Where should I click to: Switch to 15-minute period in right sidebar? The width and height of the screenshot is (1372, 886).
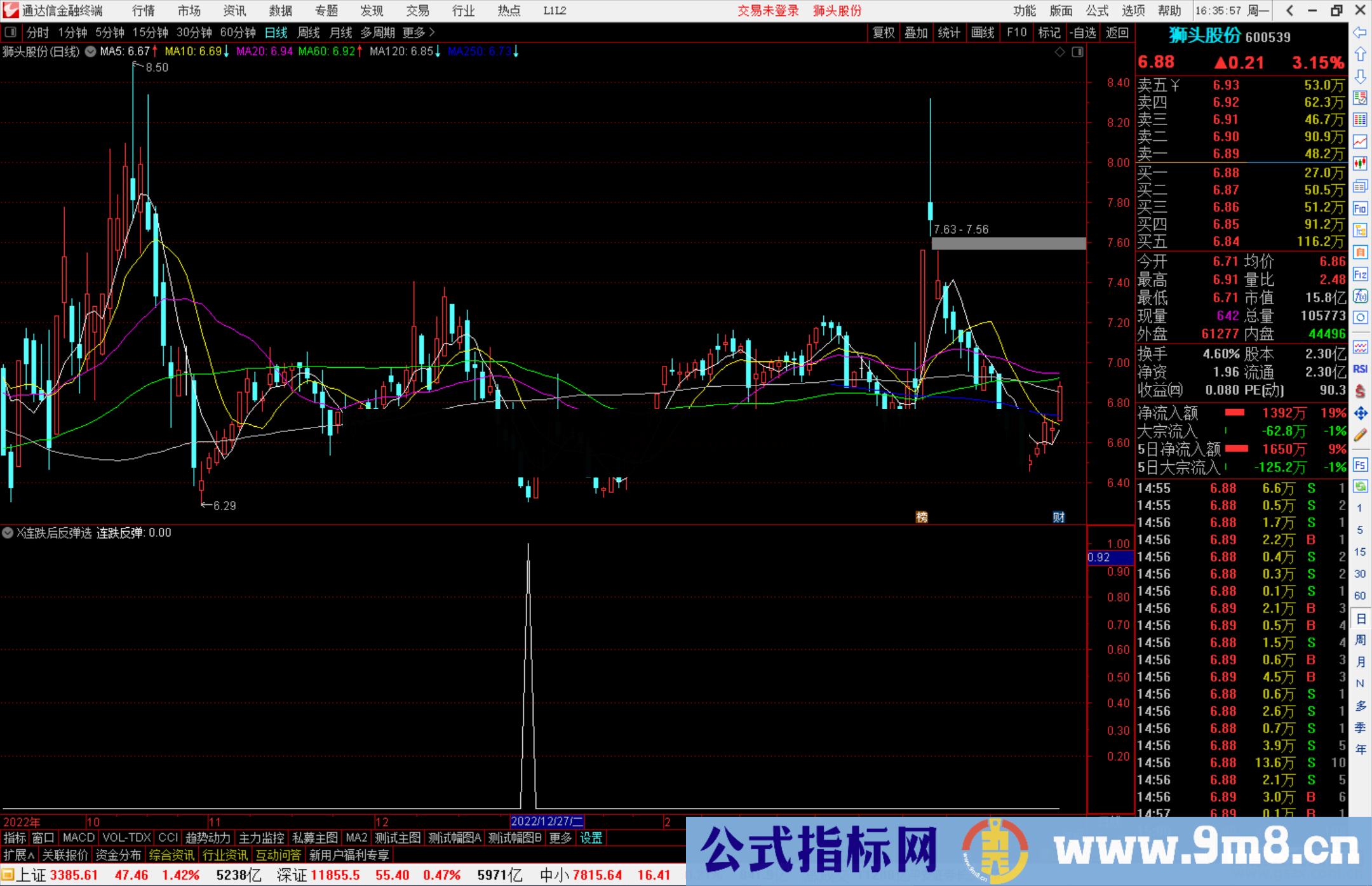pyautogui.click(x=1359, y=552)
